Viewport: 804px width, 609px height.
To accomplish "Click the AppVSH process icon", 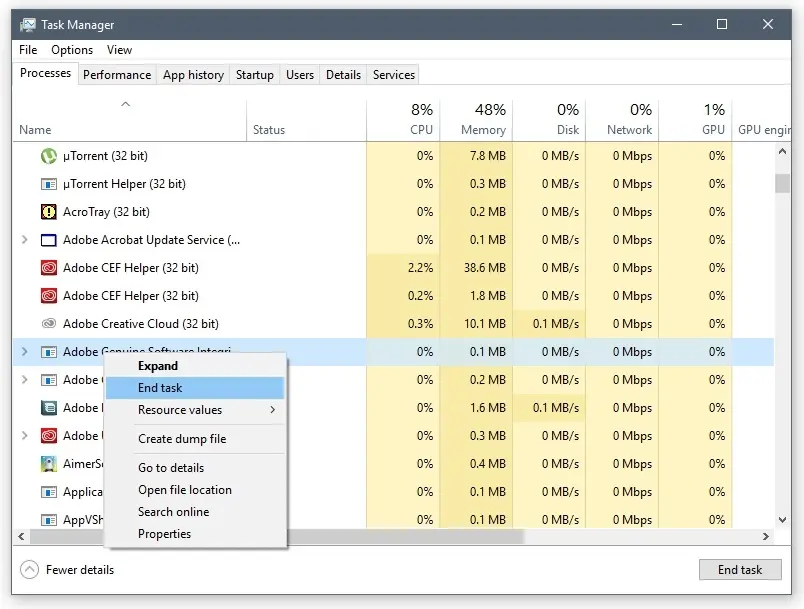I will (49, 520).
